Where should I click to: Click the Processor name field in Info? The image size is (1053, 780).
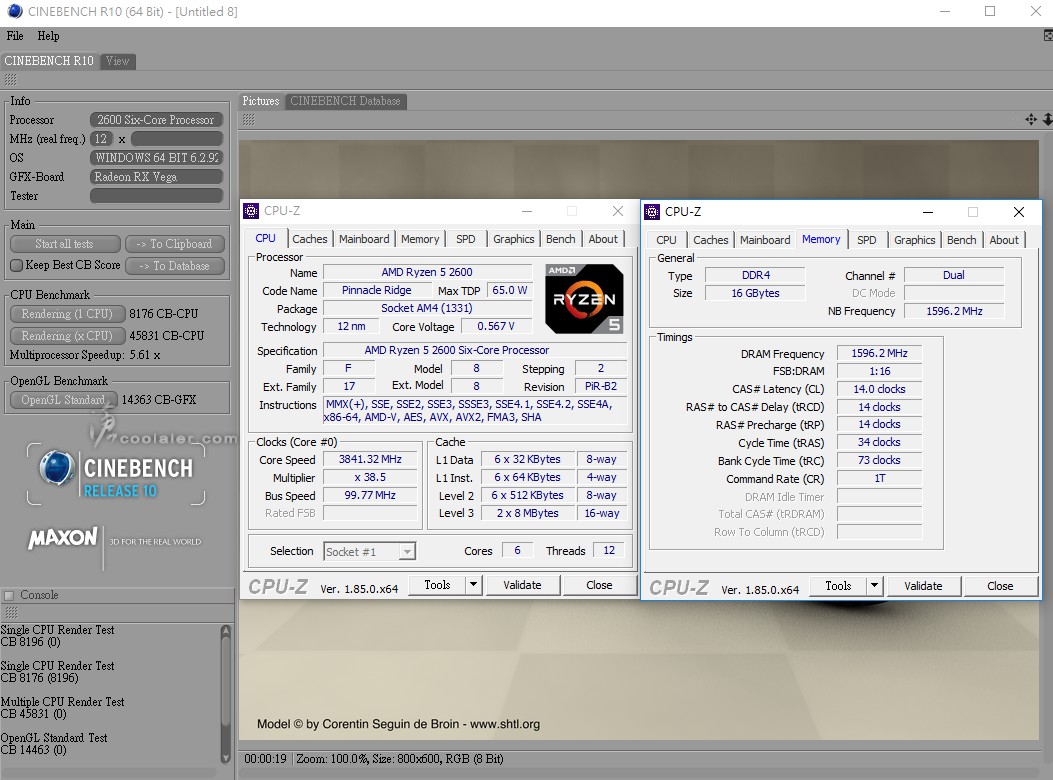click(156, 120)
